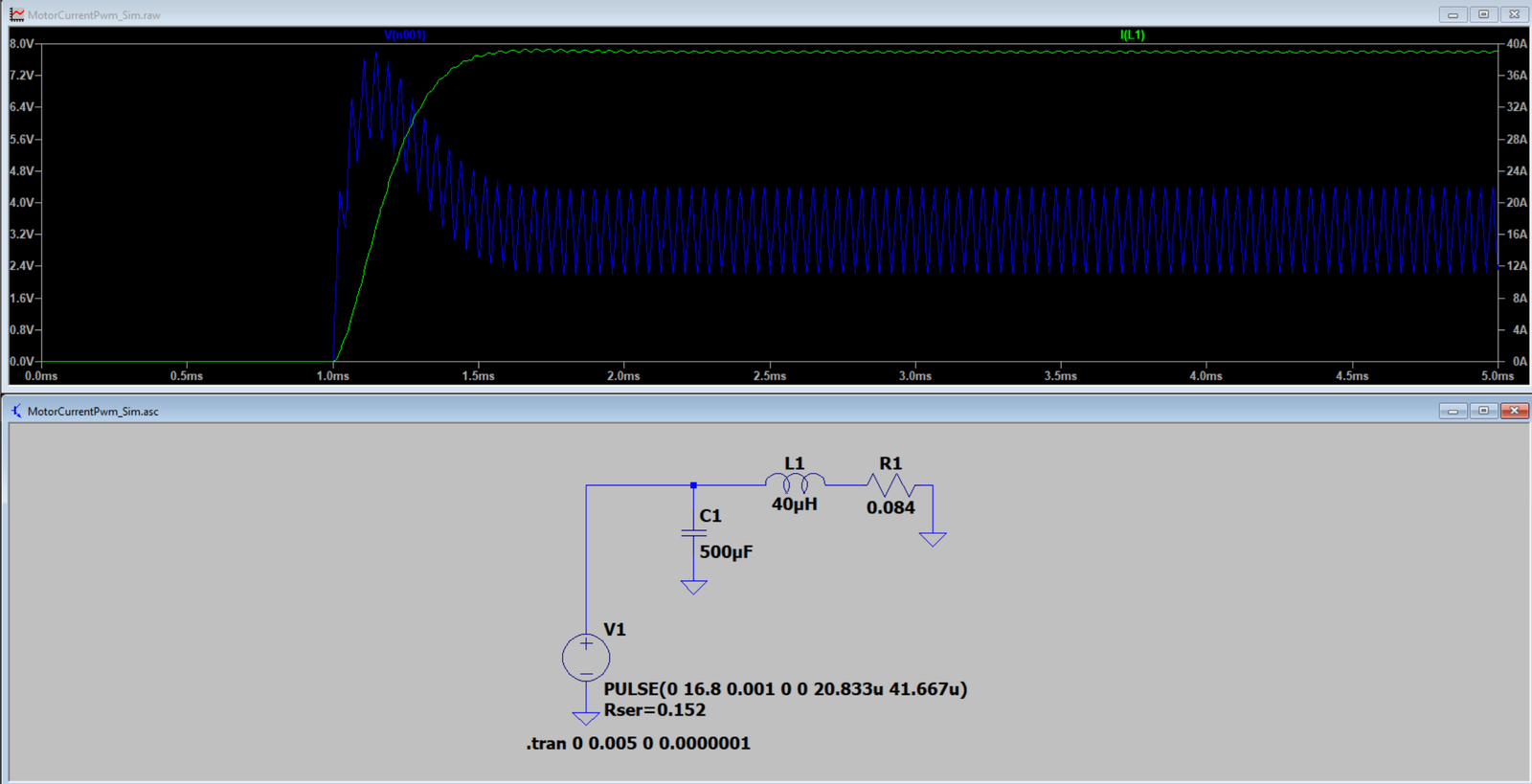
Task: Click the voltage source V1 symbol
Action: click(586, 657)
